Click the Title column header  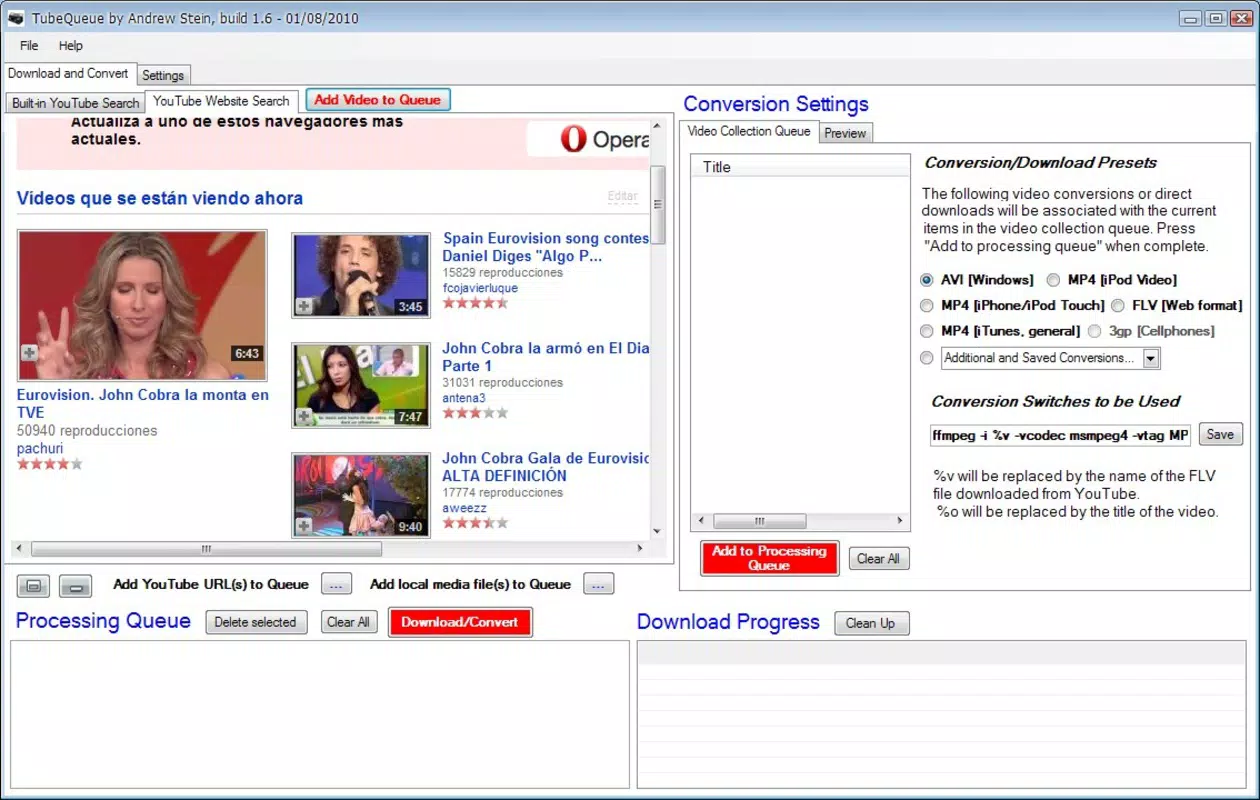click(800, 167)
